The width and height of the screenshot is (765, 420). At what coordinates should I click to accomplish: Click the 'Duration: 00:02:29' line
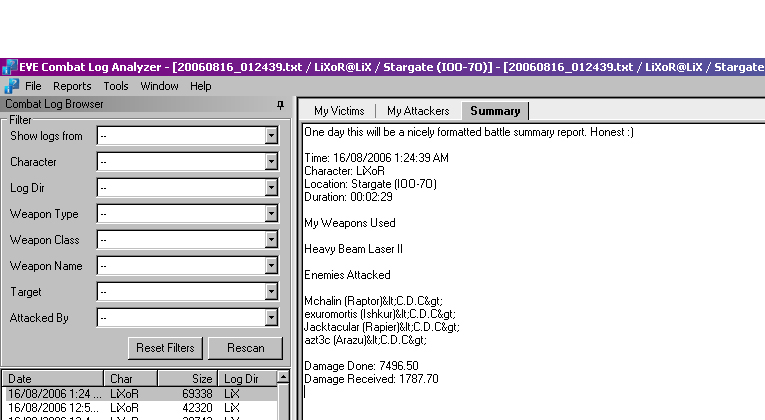[348, 197]
